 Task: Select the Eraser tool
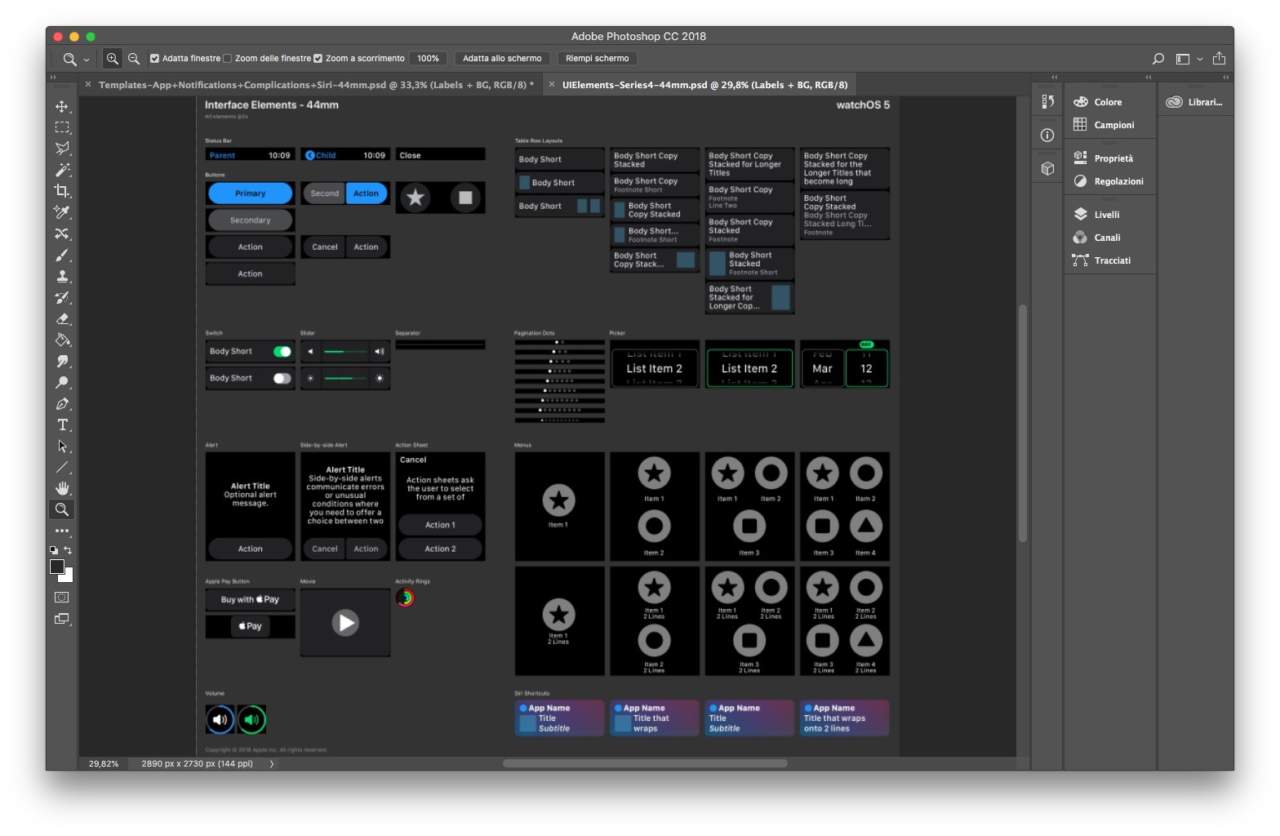(62, 319)
